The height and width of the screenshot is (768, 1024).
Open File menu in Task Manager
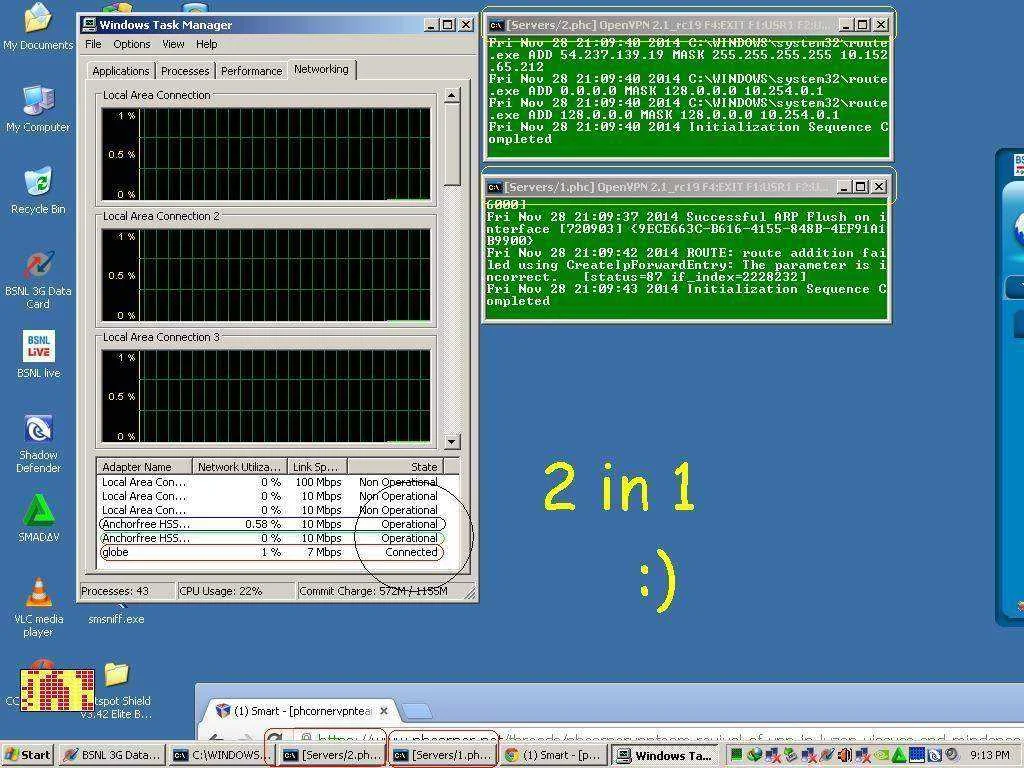[93, 44]
